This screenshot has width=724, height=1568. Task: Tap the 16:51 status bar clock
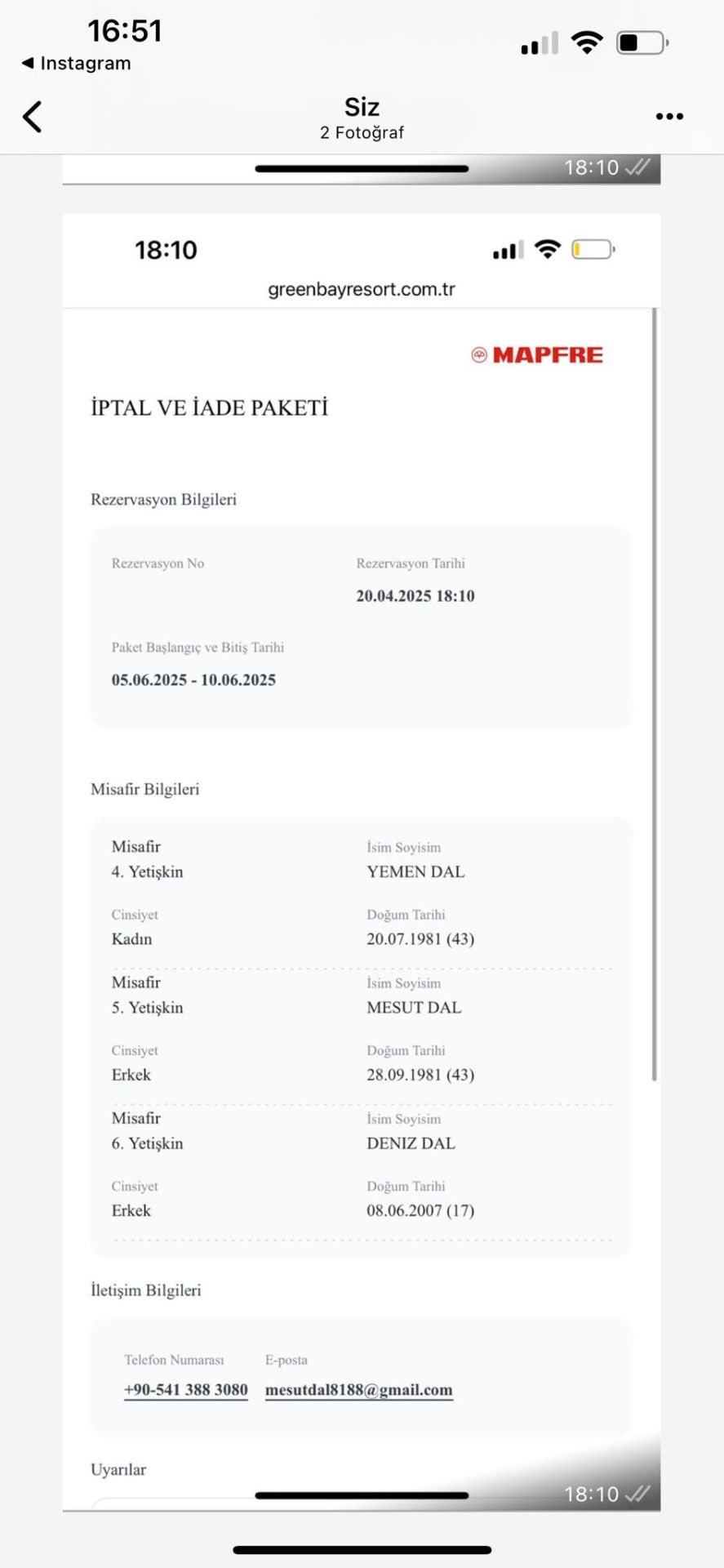(125, 31)
